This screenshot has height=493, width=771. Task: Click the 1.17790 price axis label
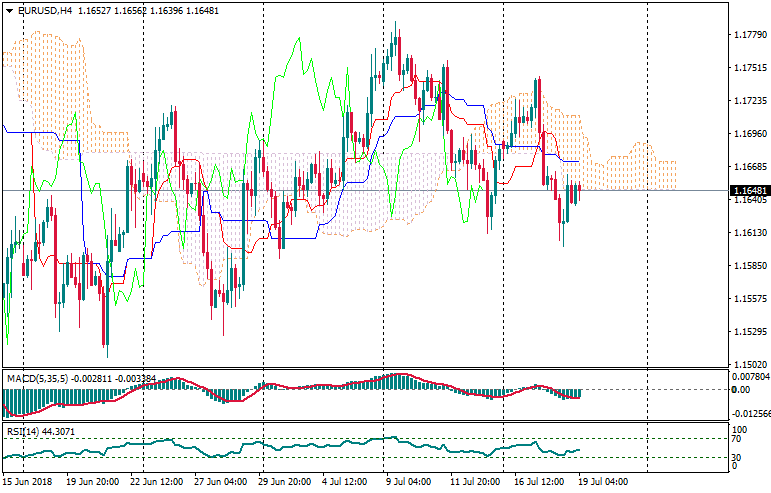(x=749, y=35)
